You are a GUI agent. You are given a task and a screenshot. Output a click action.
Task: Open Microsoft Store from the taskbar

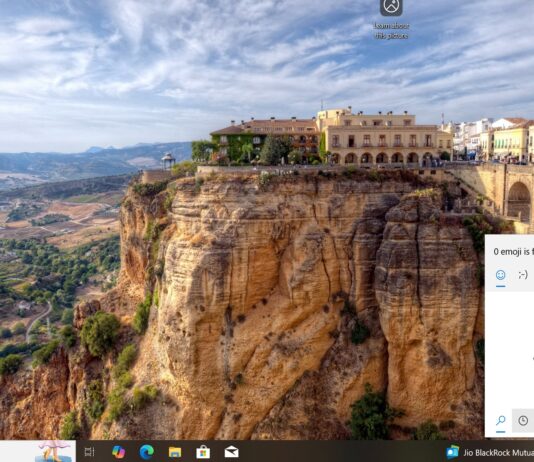(x=203, y=452)
